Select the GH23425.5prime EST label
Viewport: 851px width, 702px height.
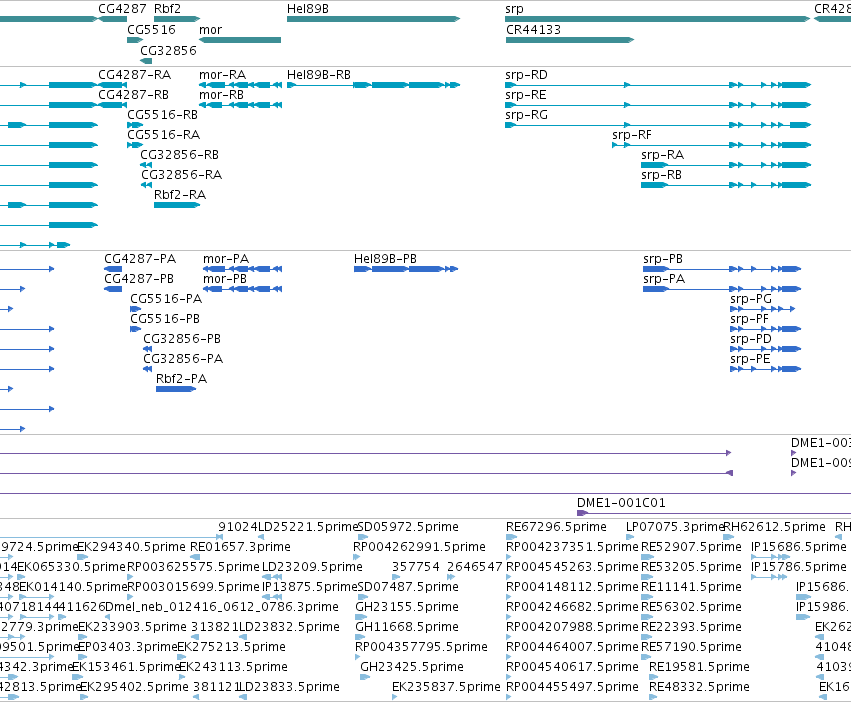coord(412,667)
